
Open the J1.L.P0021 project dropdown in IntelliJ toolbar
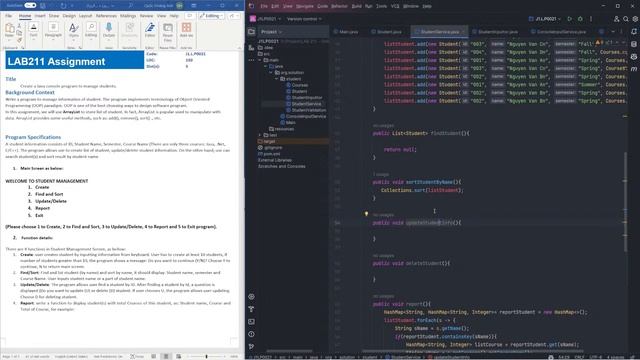(266, 19)
